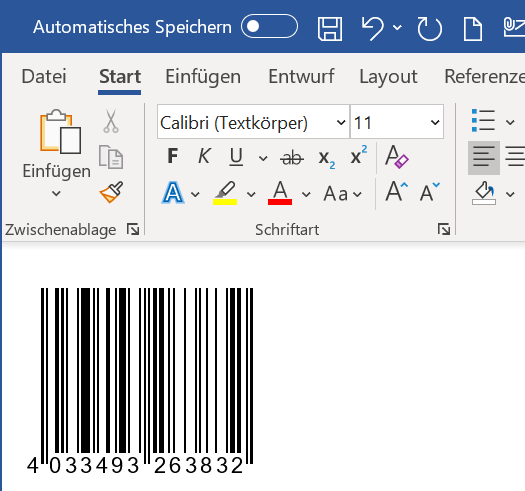525x491 pixels.
Task: Toggle italic with the K button
Action: pyautogui.click(x=204, y=156)
